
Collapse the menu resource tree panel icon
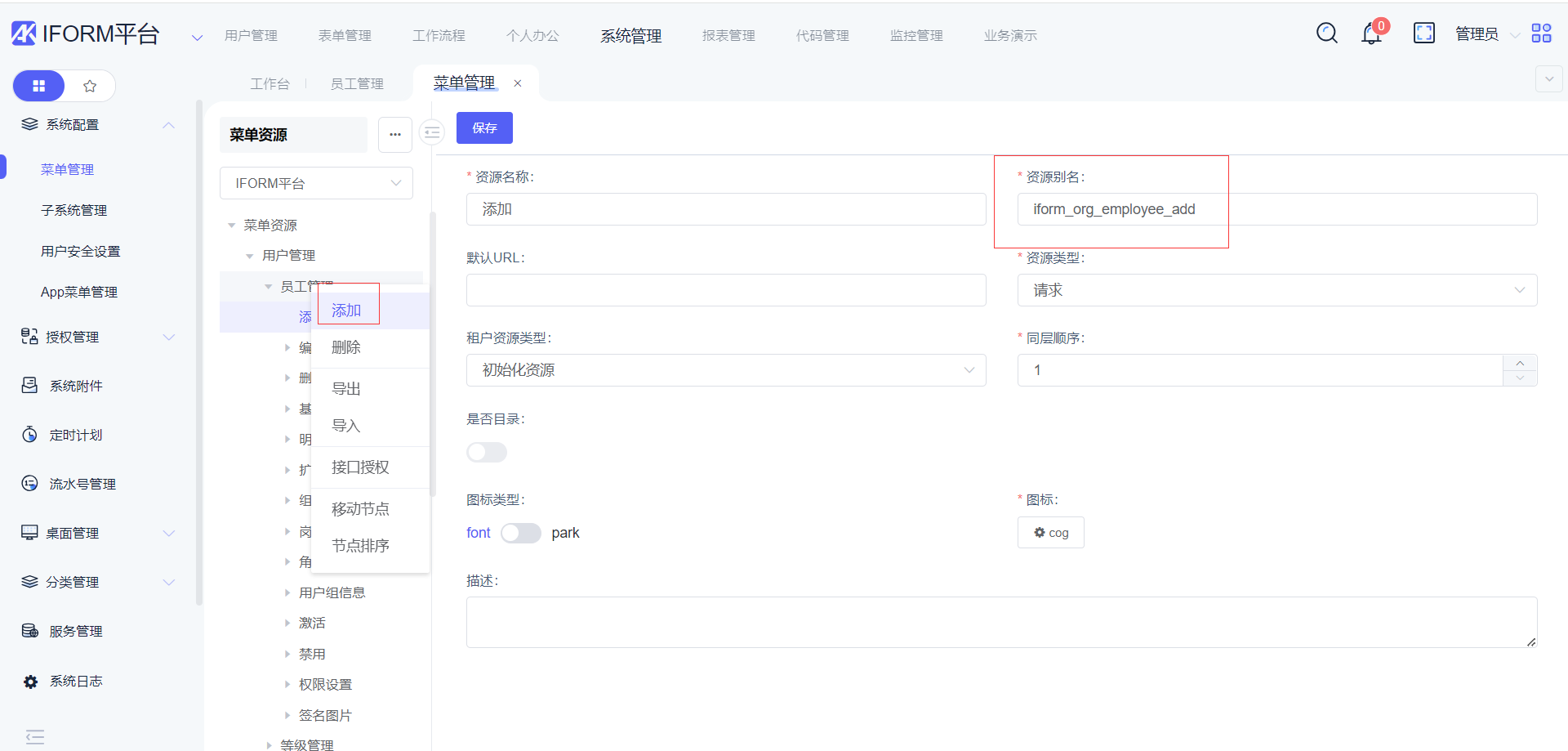(432, 132)
